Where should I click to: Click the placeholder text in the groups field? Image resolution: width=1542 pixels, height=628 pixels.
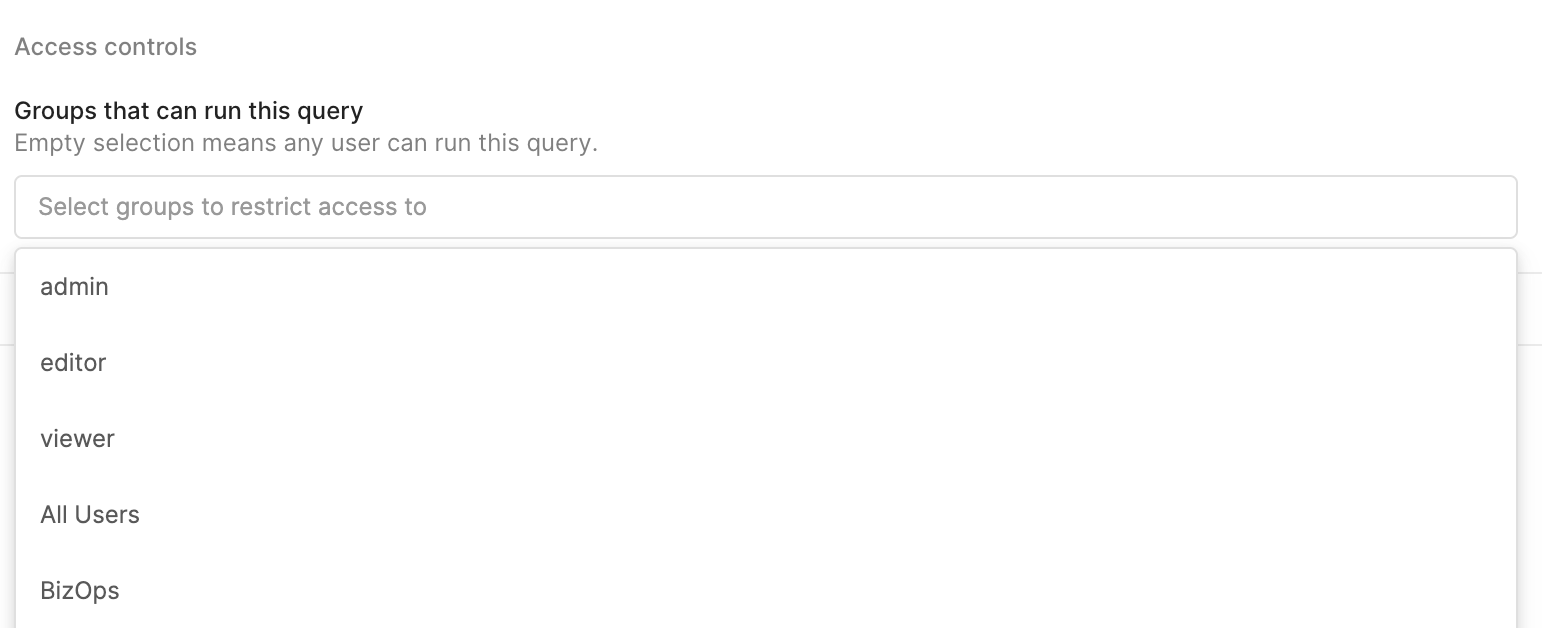click(232, 207)
